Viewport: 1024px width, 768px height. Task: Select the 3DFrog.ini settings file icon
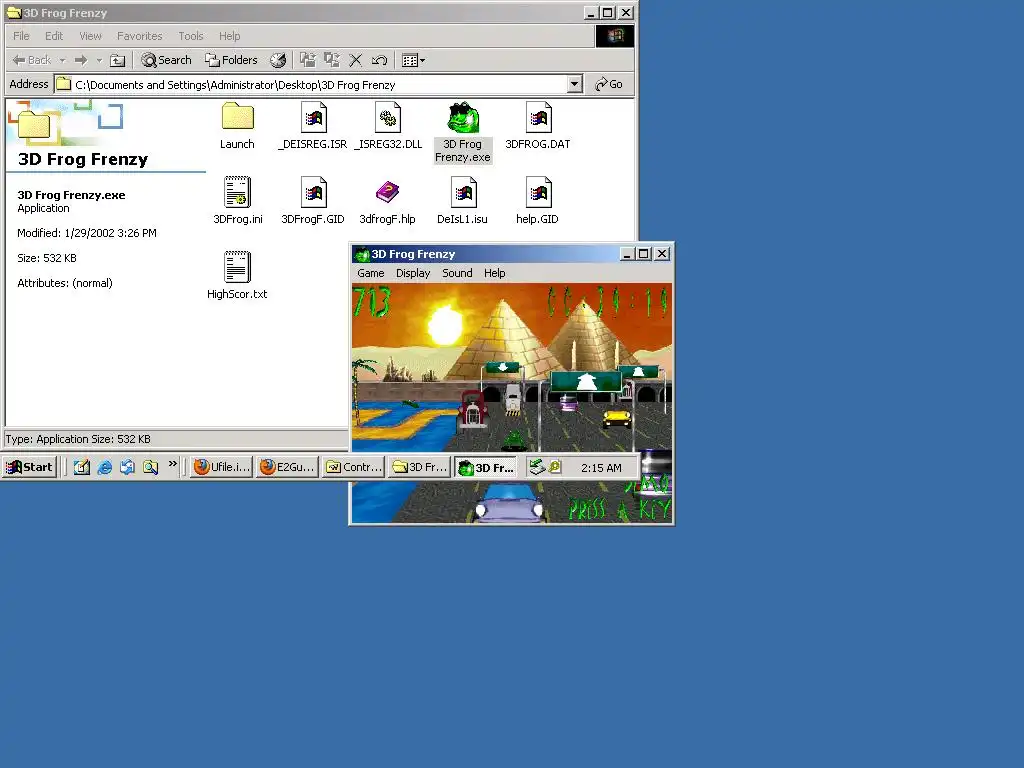(x=237, y=192)
